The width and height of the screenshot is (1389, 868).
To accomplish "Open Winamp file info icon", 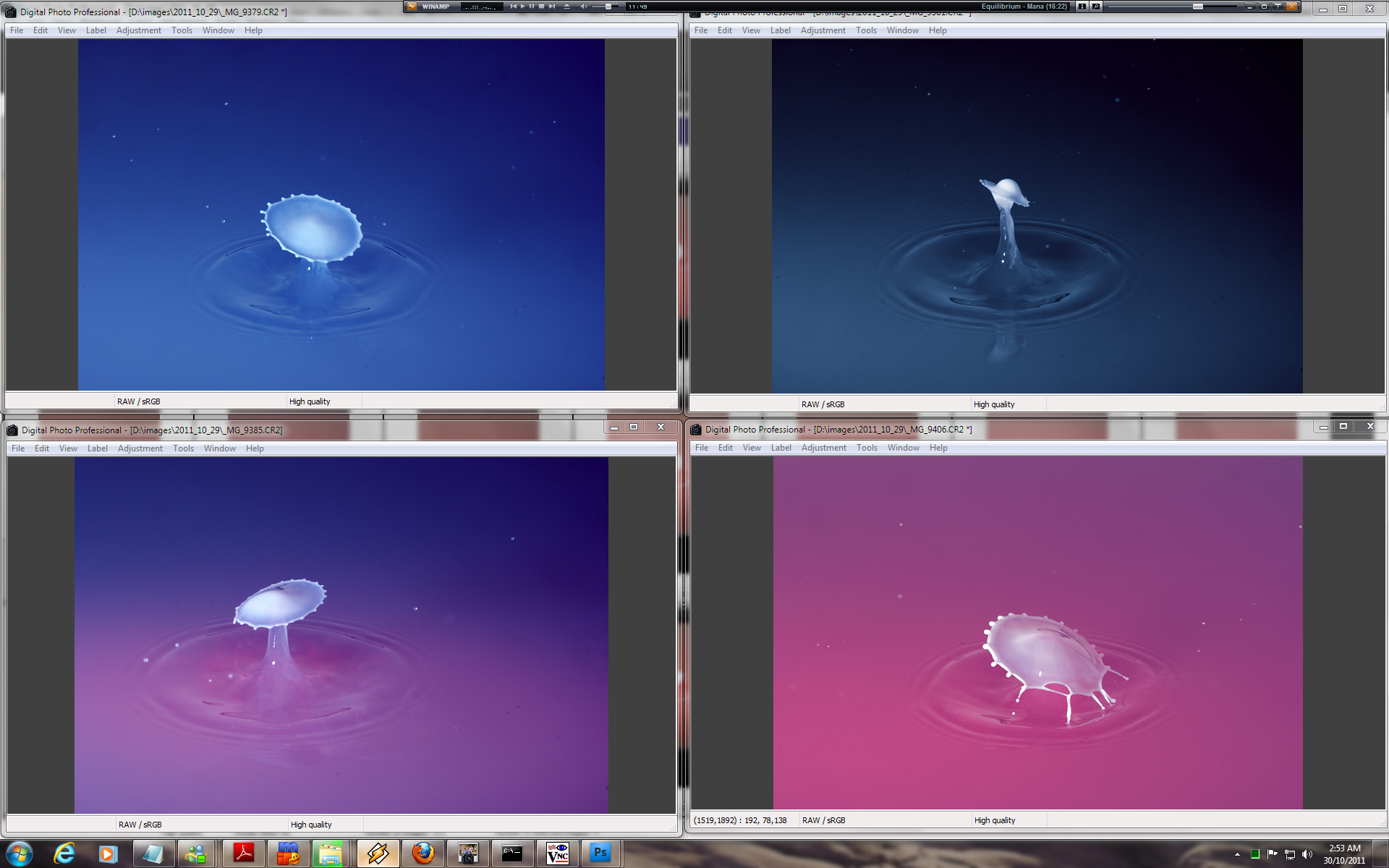I will (x=1082, y=7).
